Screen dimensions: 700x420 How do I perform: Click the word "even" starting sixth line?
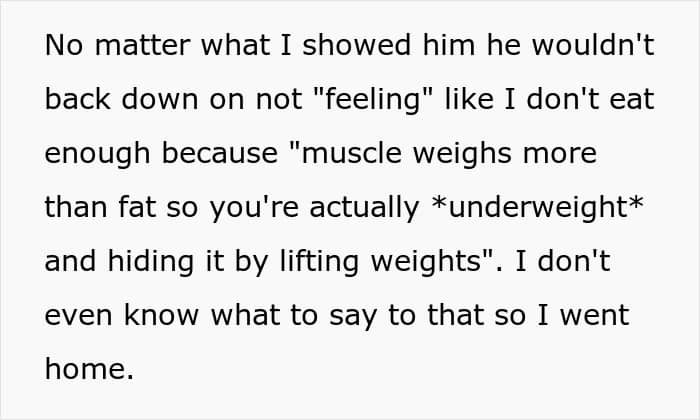point(79,316)
